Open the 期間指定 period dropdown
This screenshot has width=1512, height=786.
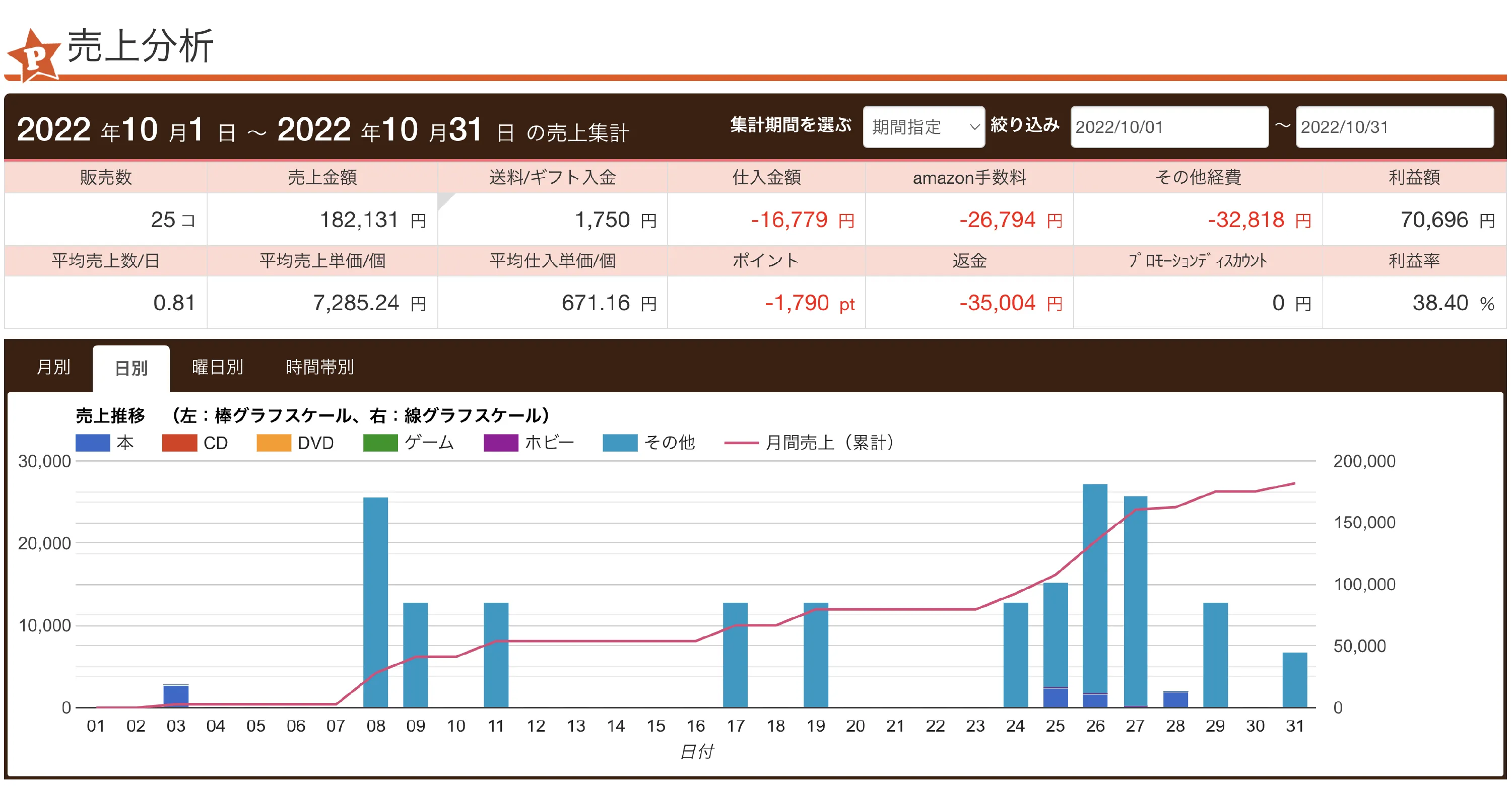point(924,127)
